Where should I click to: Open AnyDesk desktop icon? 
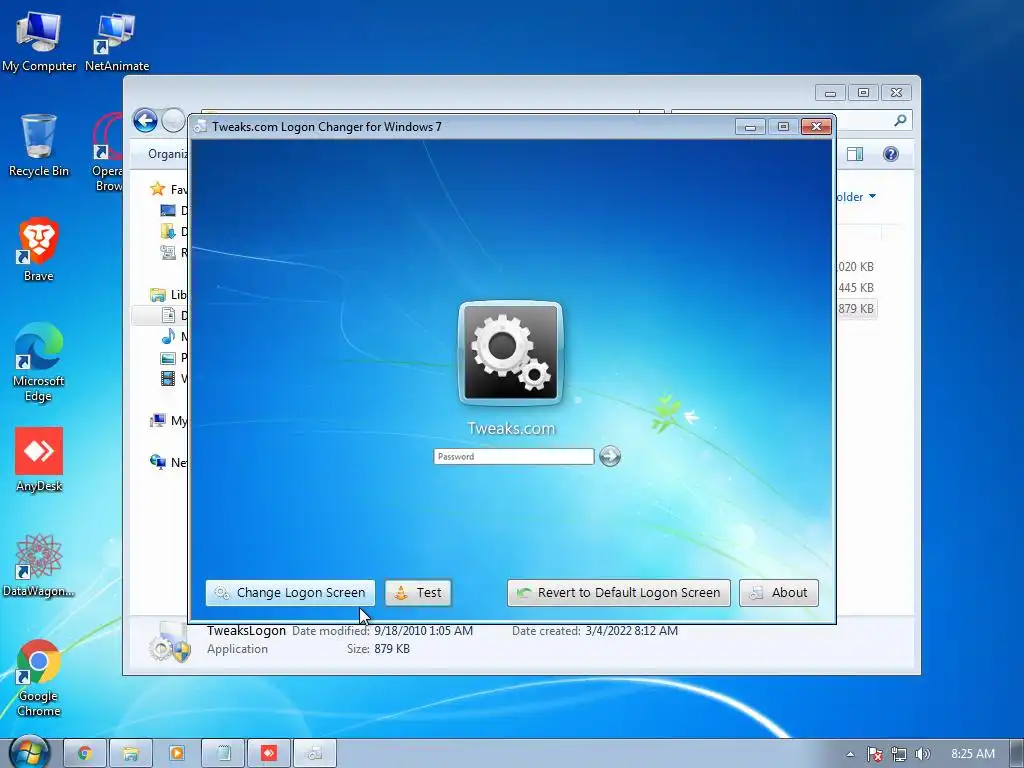[39, 460]
